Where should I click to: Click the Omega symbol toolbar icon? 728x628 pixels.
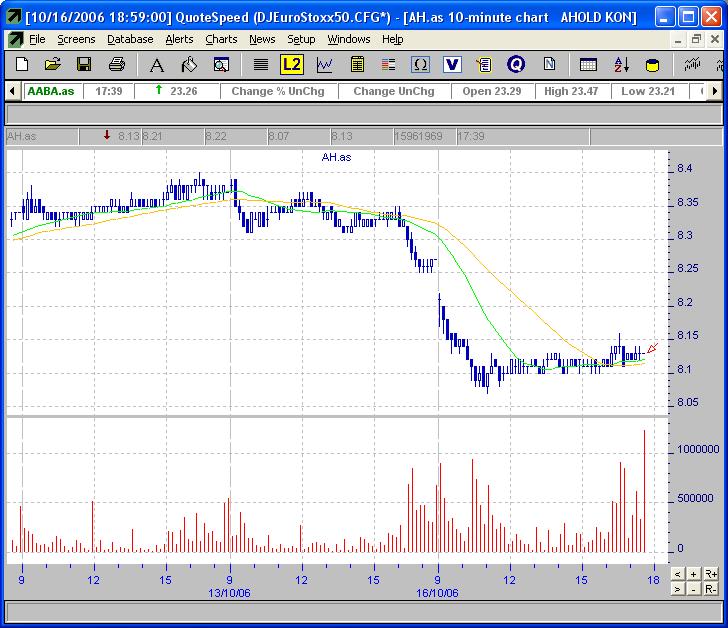[x=420, y=65]
